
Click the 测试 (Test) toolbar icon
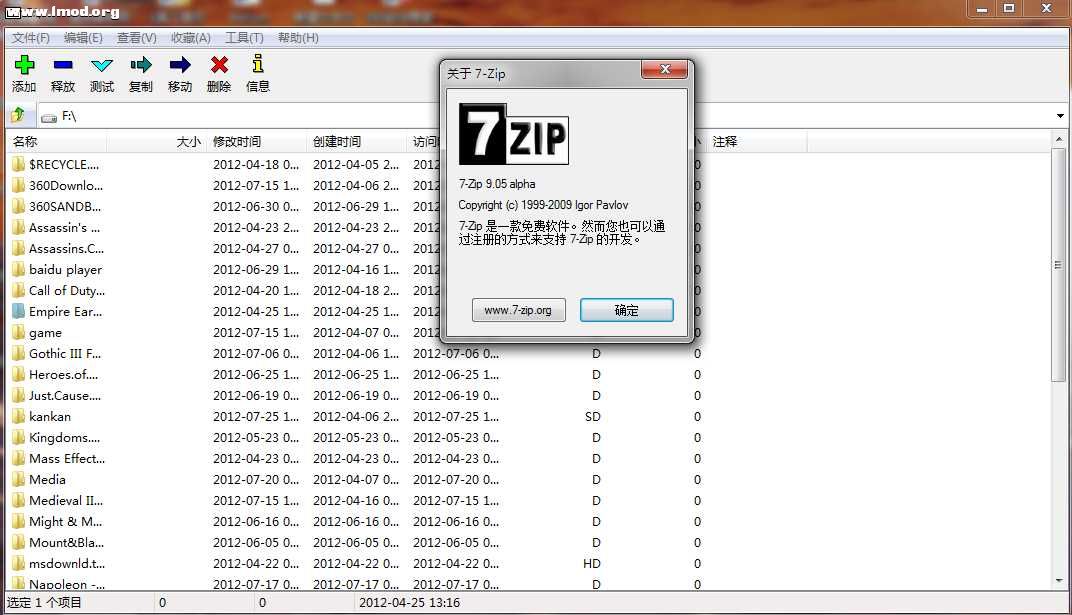[102, 66]
